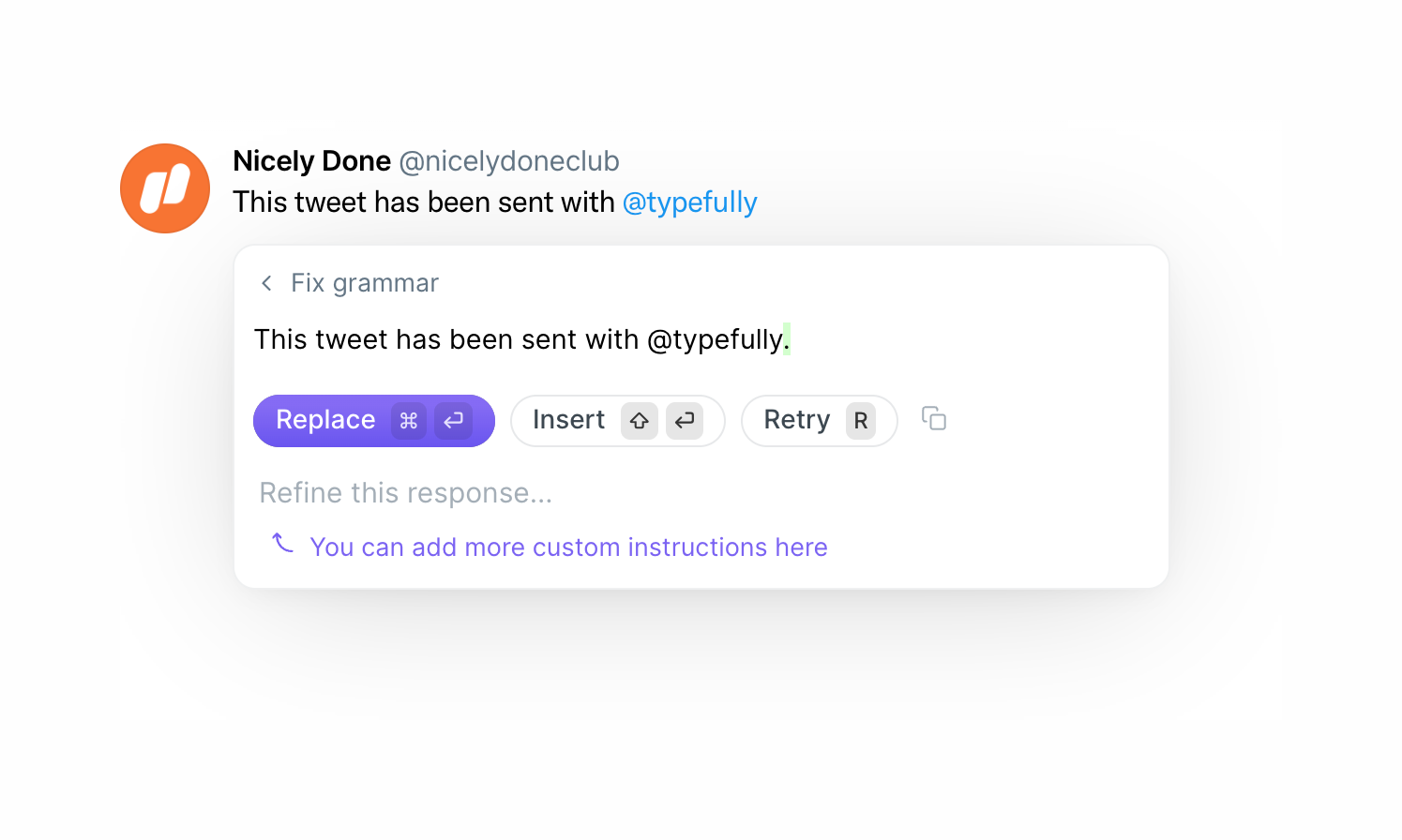This screenshot has width=1402, height=840.
Task: Click the Command key symbol on Replace
Action: [408, 421]
